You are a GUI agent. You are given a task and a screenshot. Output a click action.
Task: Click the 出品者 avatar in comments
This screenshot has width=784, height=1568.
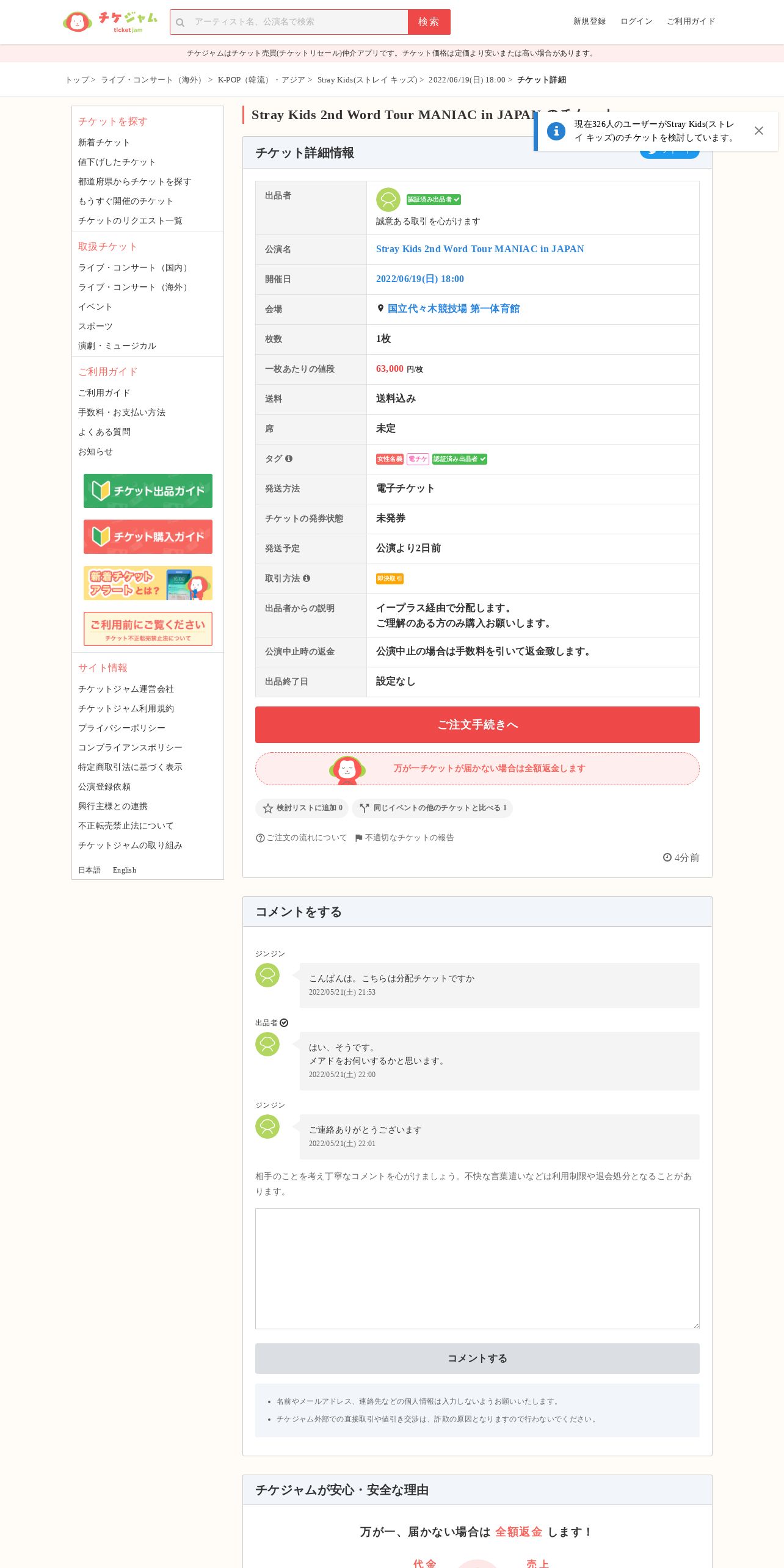click(x=267, y=1044)
